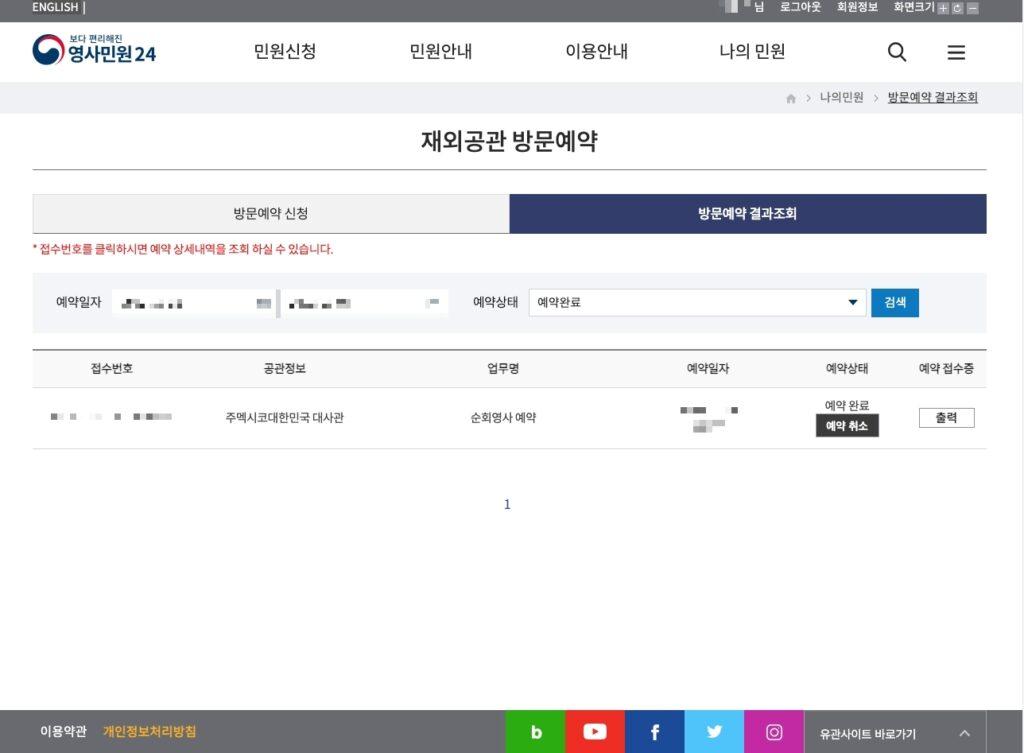
Task: Open the Facebook icon
Action: click(x=654, y=731)
